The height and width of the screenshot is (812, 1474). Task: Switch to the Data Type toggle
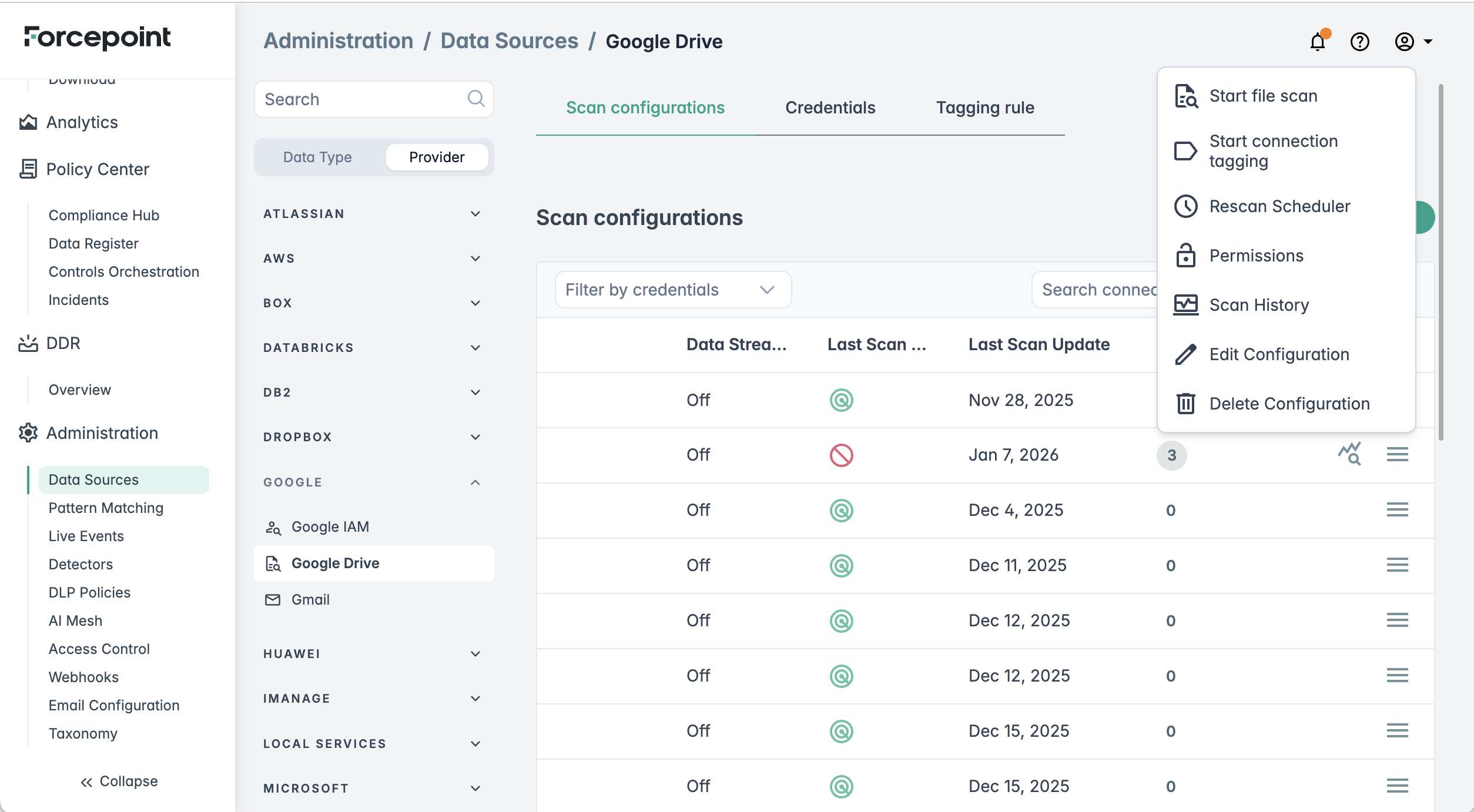[x=317, y=157]
